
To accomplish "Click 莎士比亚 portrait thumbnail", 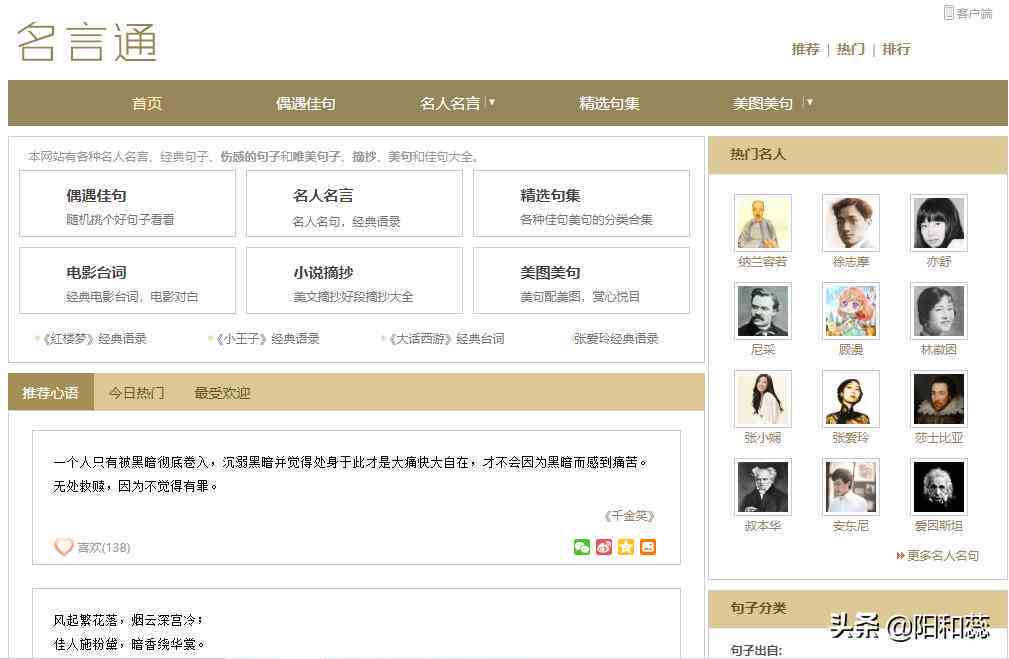I will point(939,398).
